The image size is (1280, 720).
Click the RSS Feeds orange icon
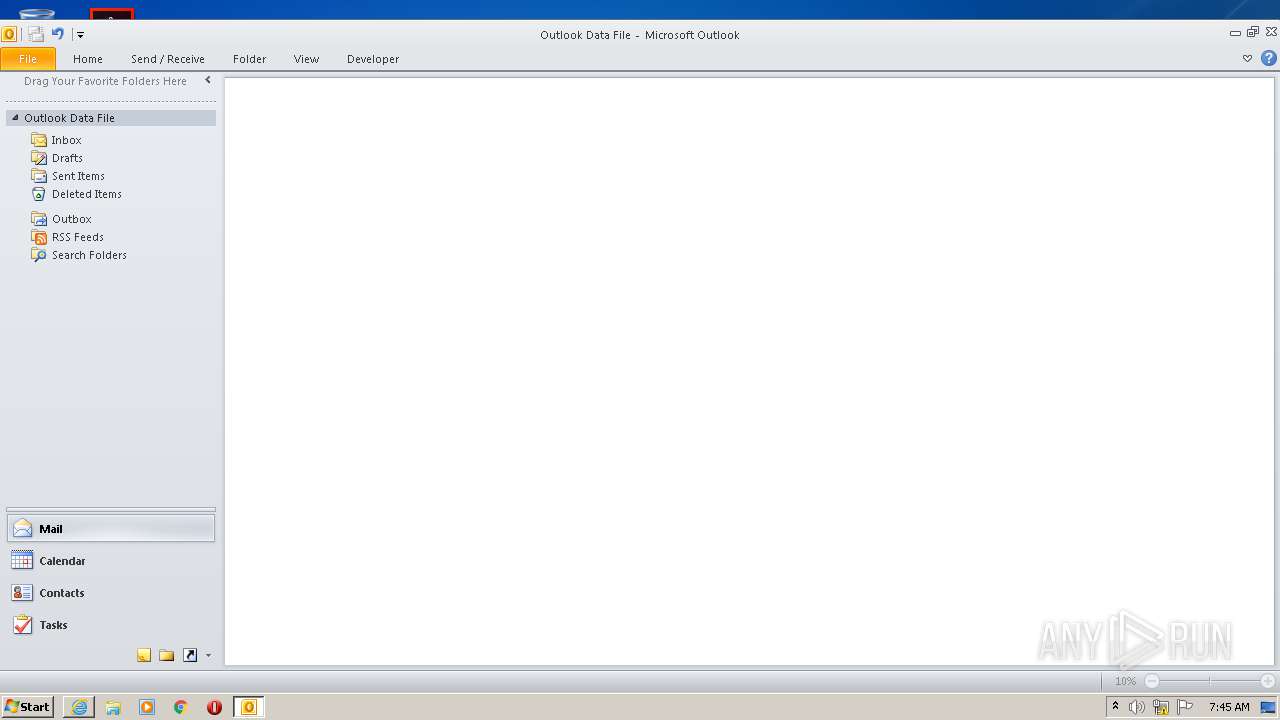point(39,237)
